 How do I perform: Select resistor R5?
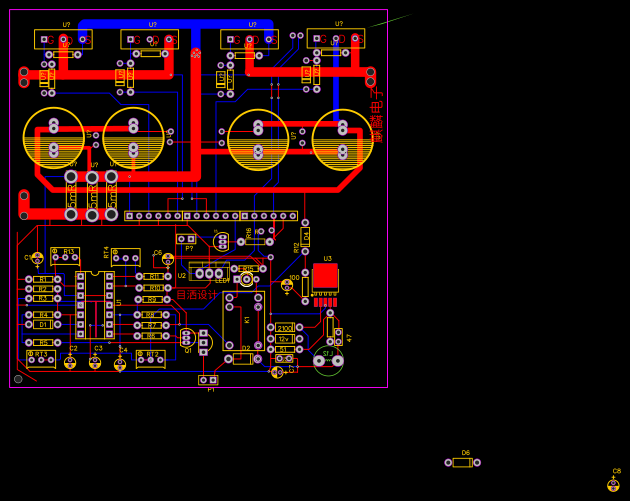[43, 342]
